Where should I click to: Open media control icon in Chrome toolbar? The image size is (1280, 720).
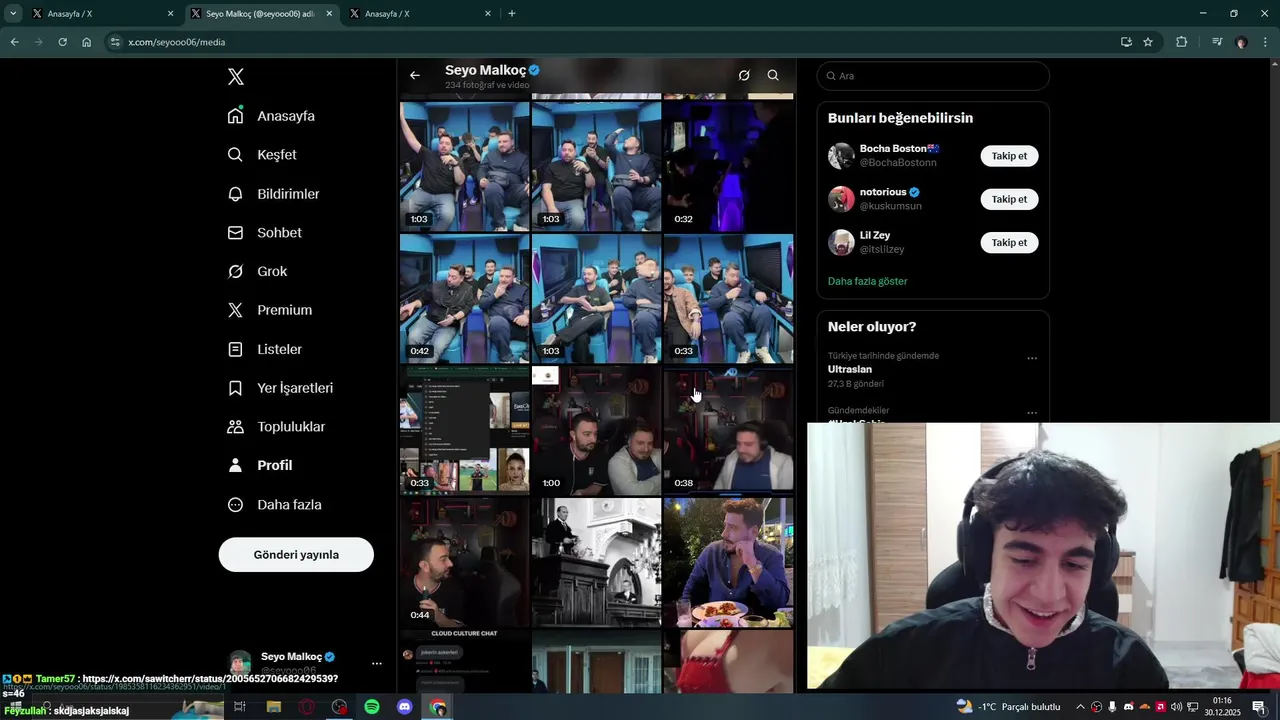click(x=1217, y=42)
